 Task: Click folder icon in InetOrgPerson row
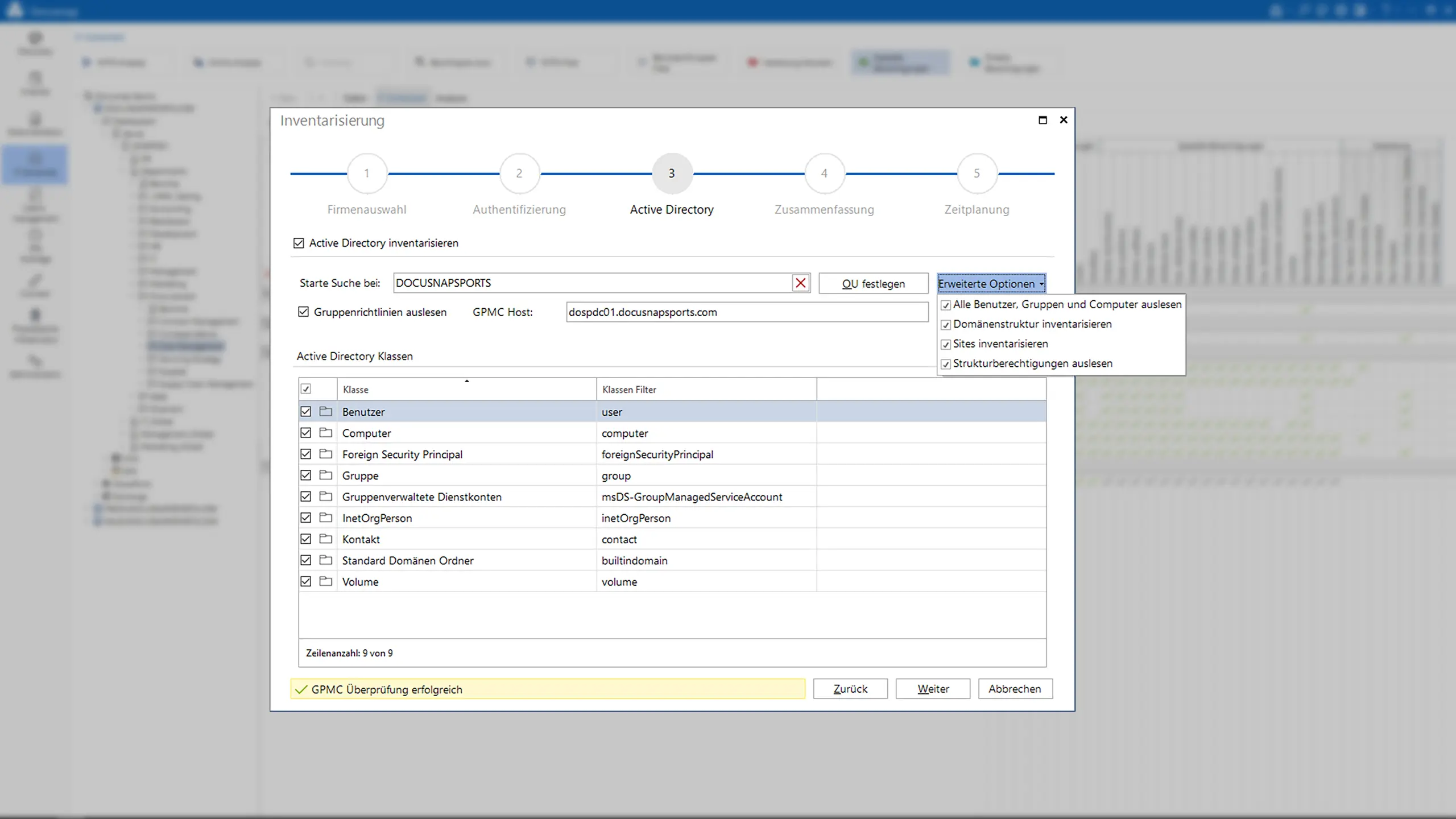(x=326, y=518)
